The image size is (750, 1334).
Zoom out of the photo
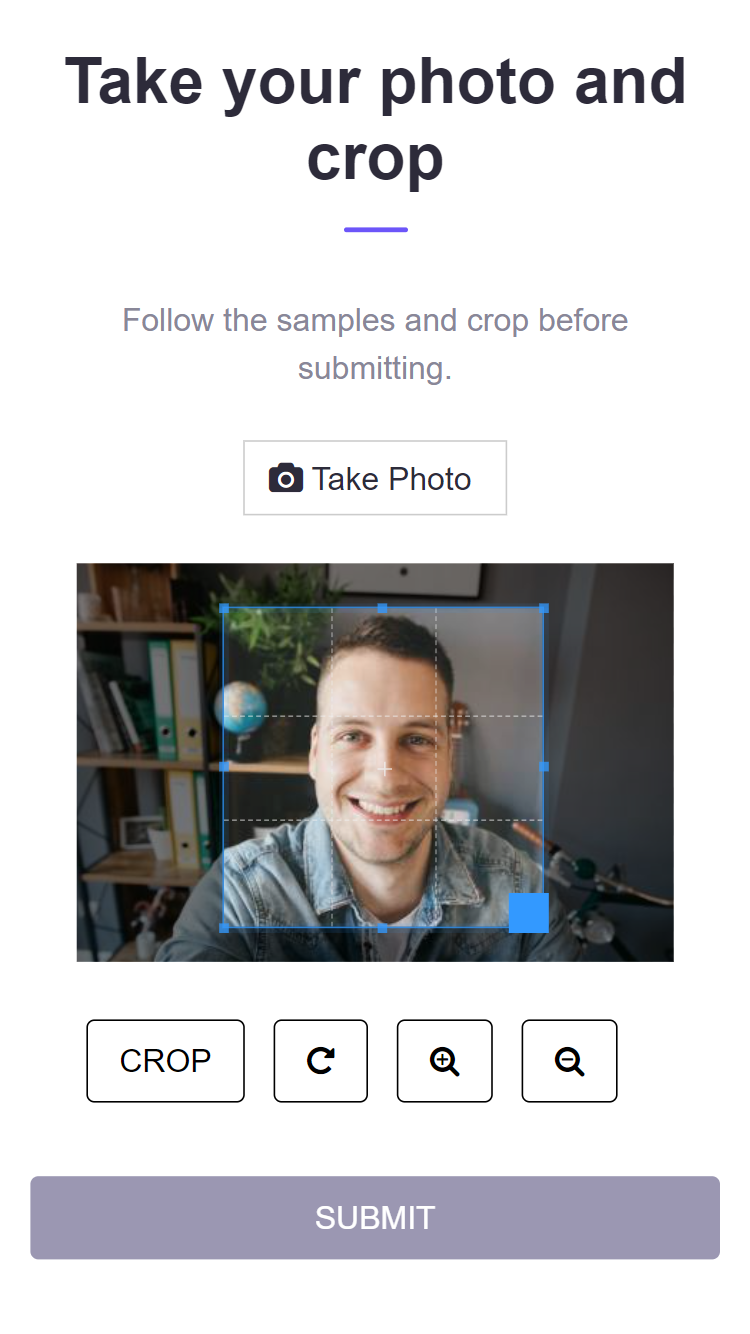pos(569,1061)
